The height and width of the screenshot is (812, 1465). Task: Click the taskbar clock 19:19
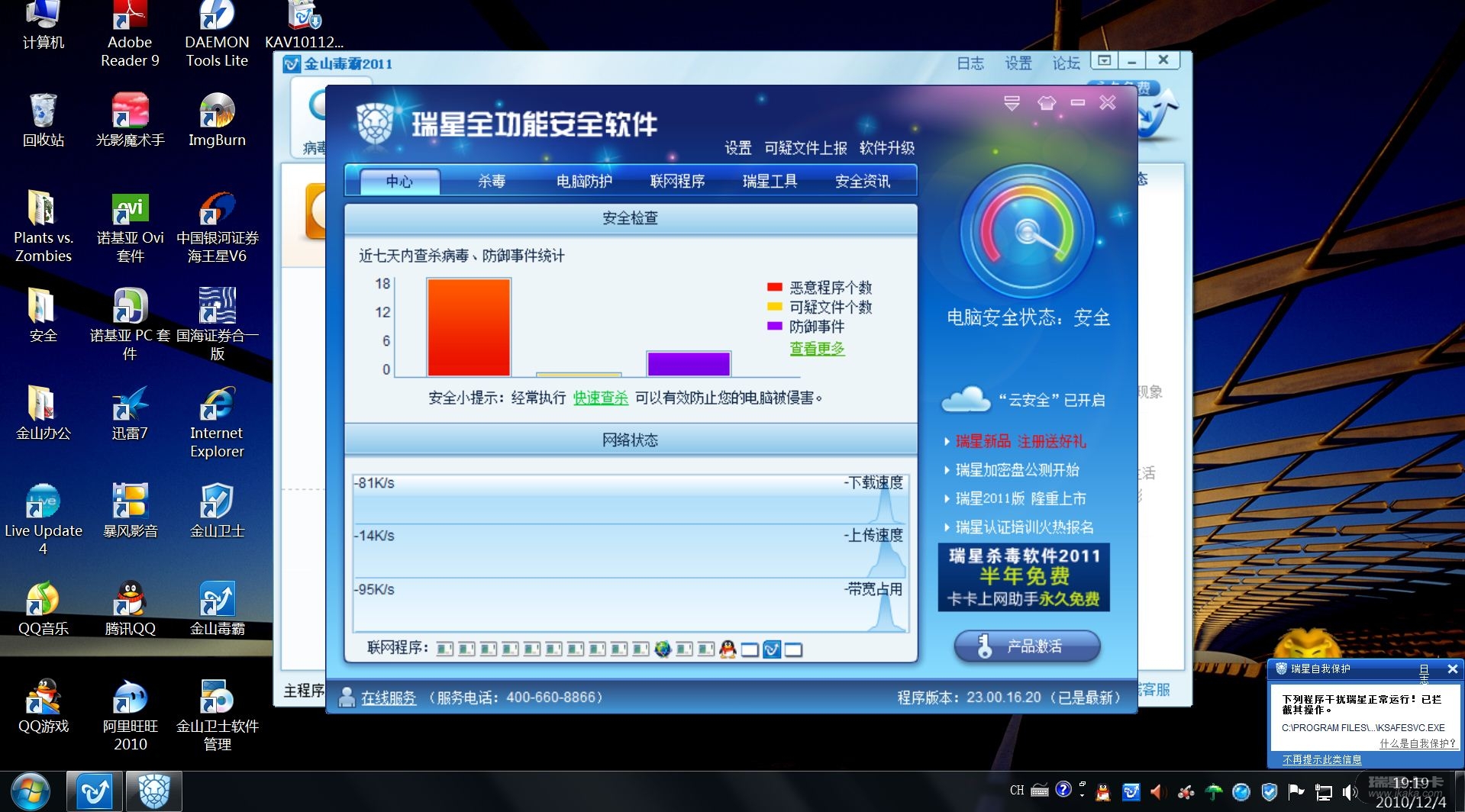(x=1411, y=783)
